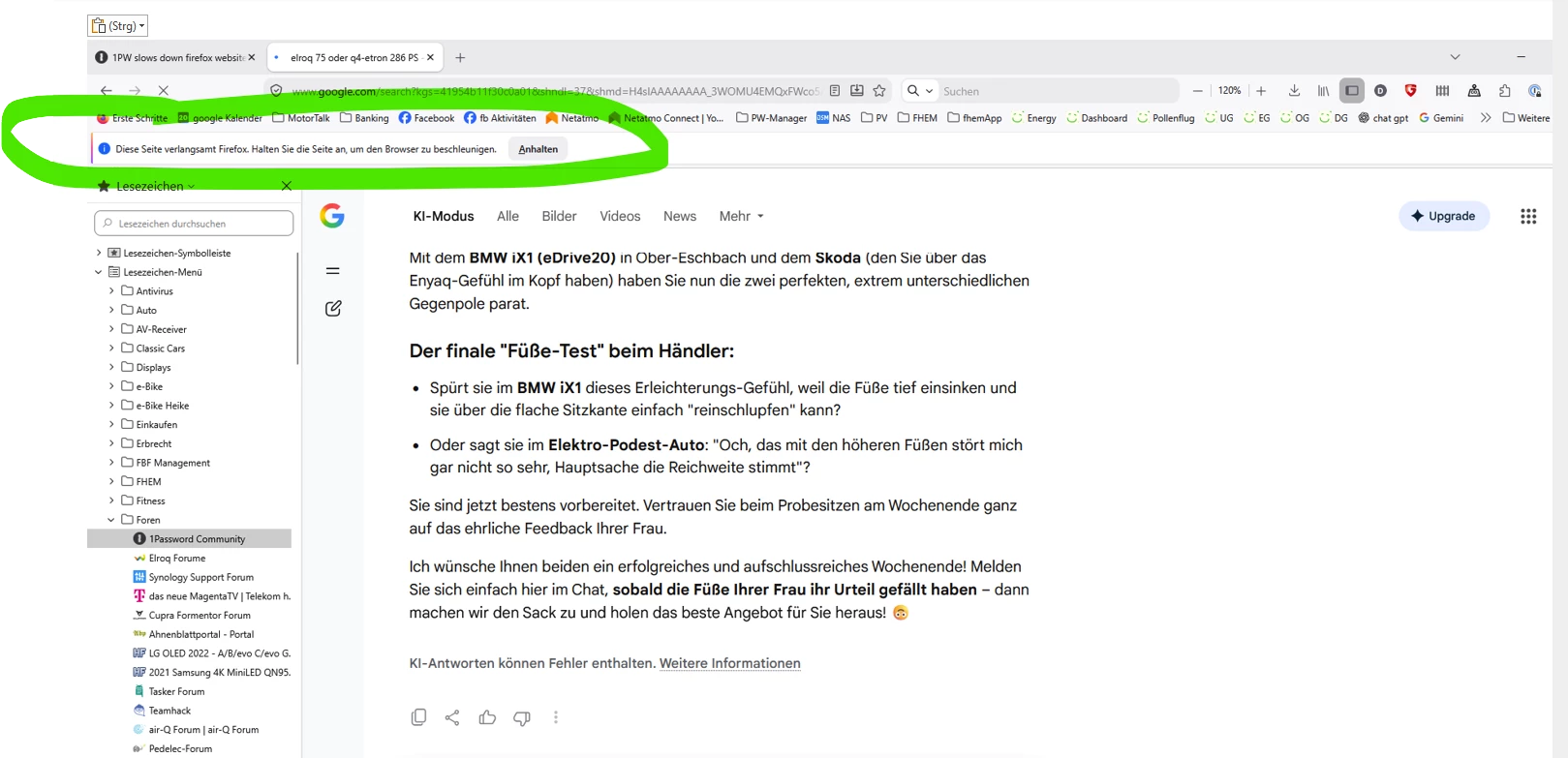Open reader view from address bar
Image resolution: width=1568 pixels, height=758 pixels.
point(834,91)
